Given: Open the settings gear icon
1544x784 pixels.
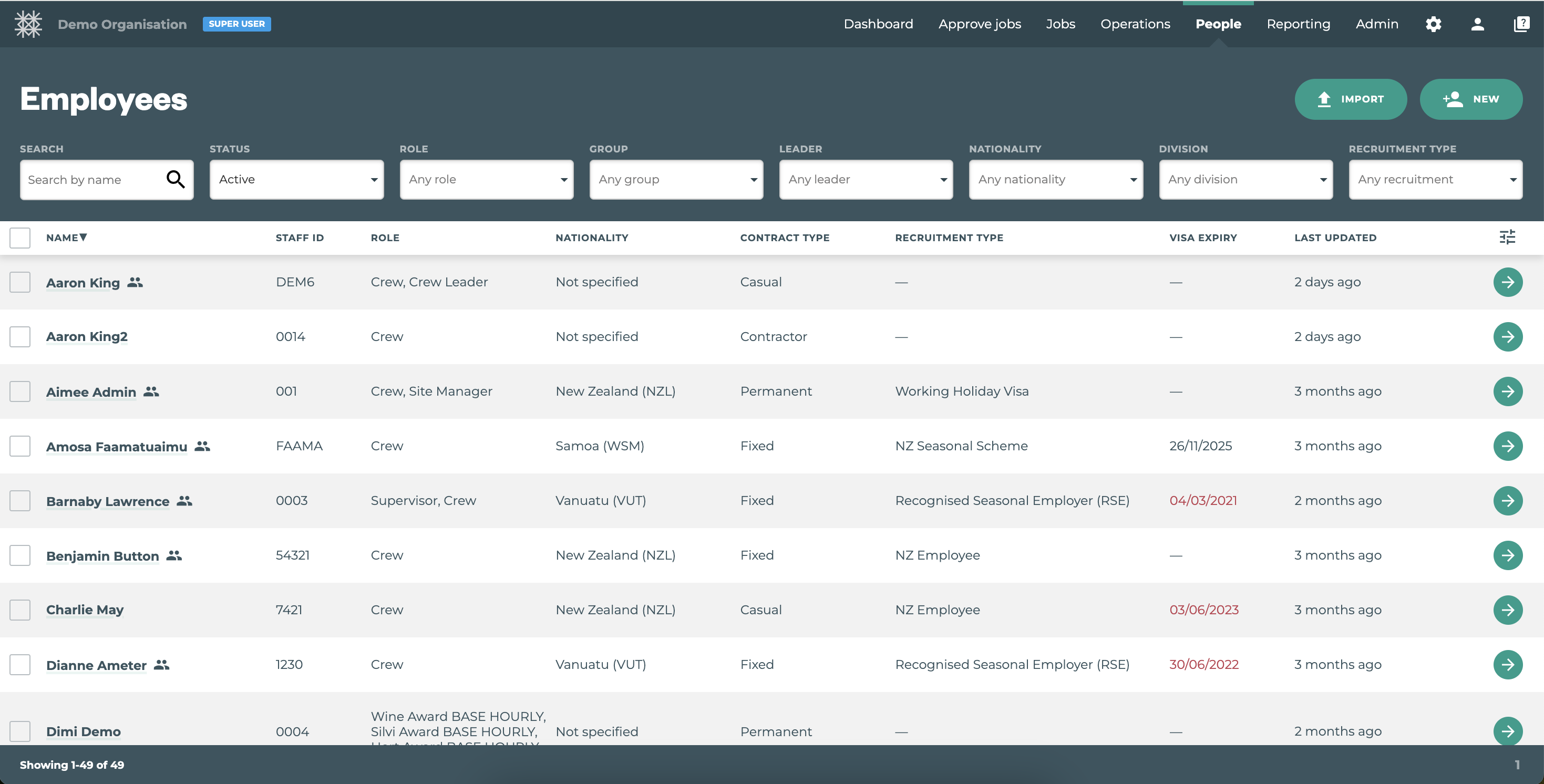Looking at the screenshot, I should pos(1433,24).
